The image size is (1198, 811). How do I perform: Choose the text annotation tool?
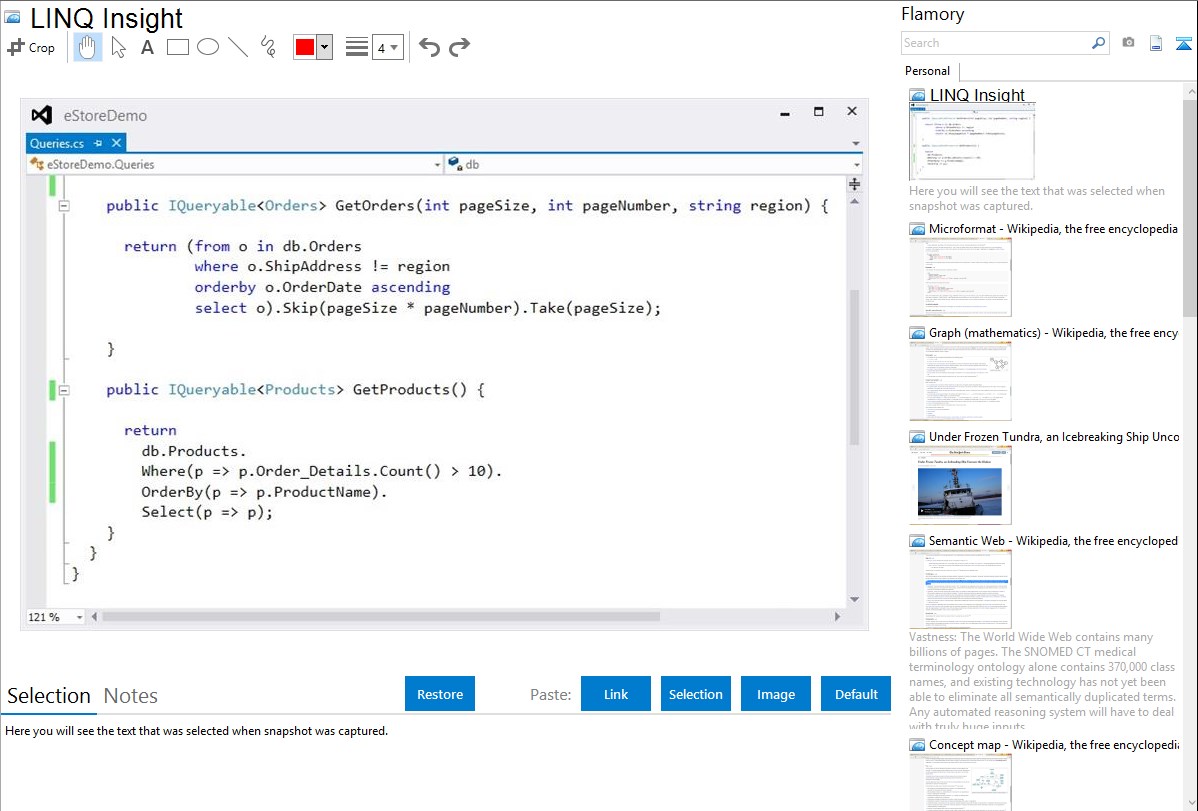tap(147, 47)
